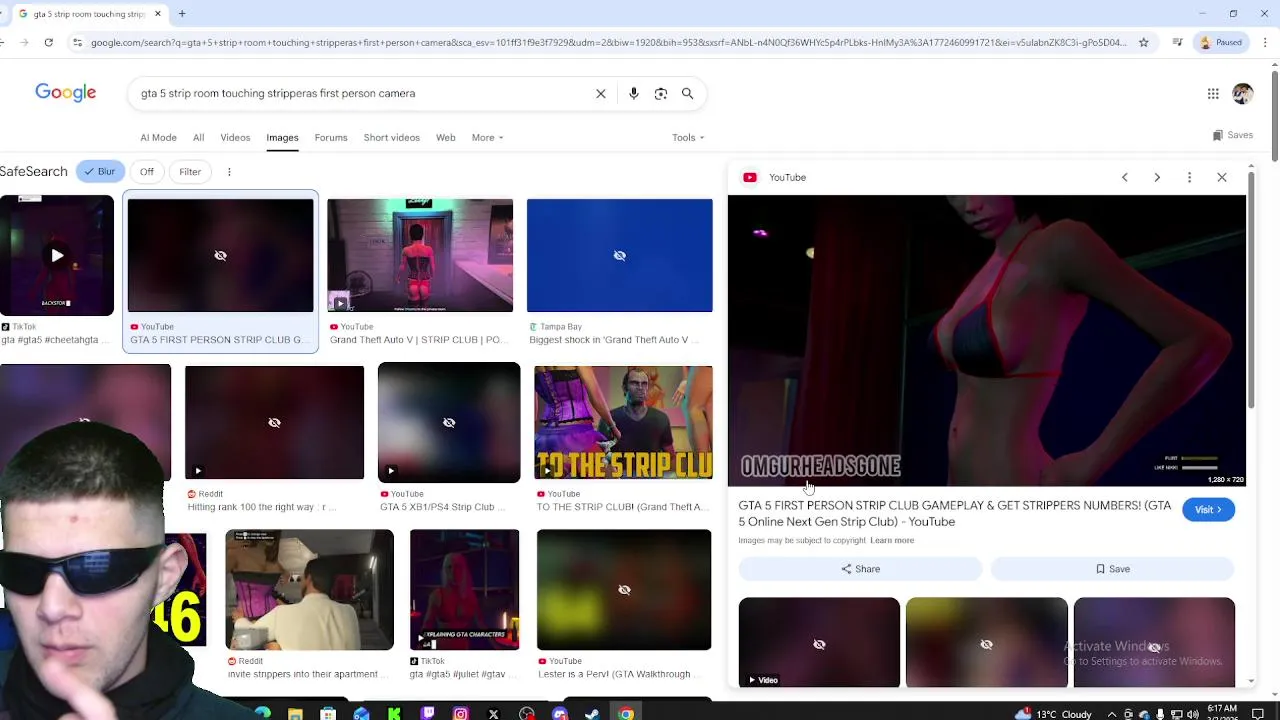Click the Chrome address bar URL

(608, 42)
